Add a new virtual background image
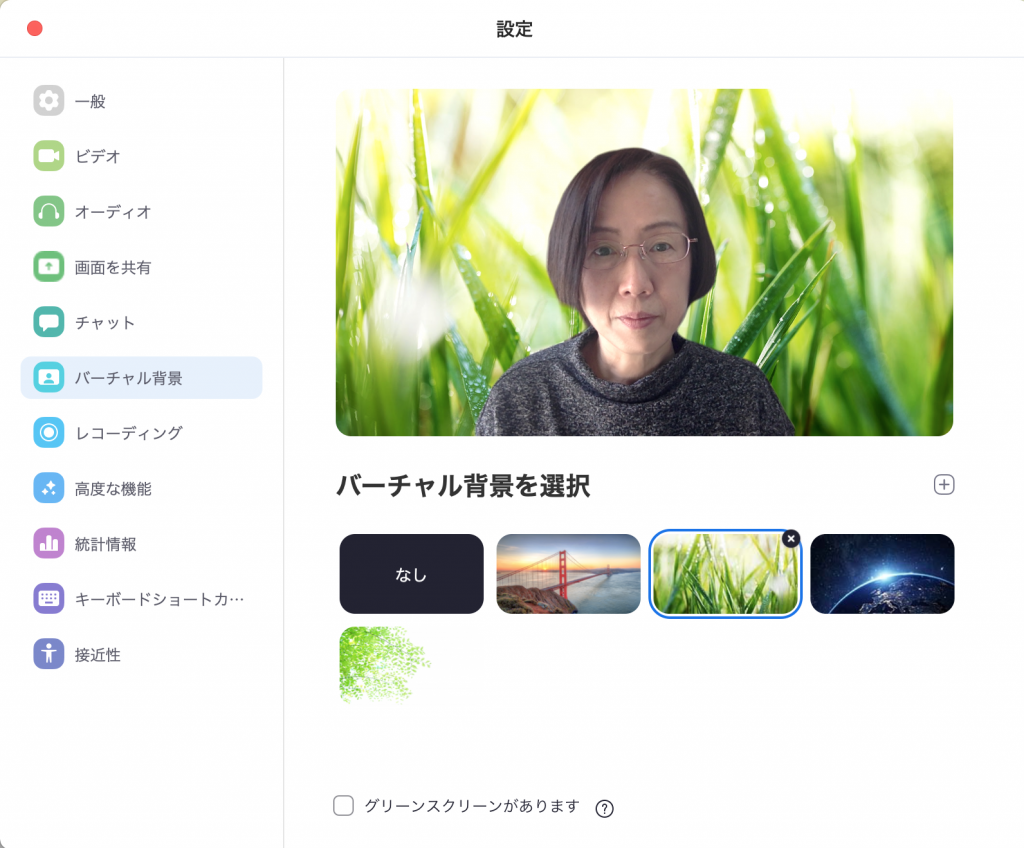Image resolution: width=1024 pixels, height=848 pixels. point(944,485)
